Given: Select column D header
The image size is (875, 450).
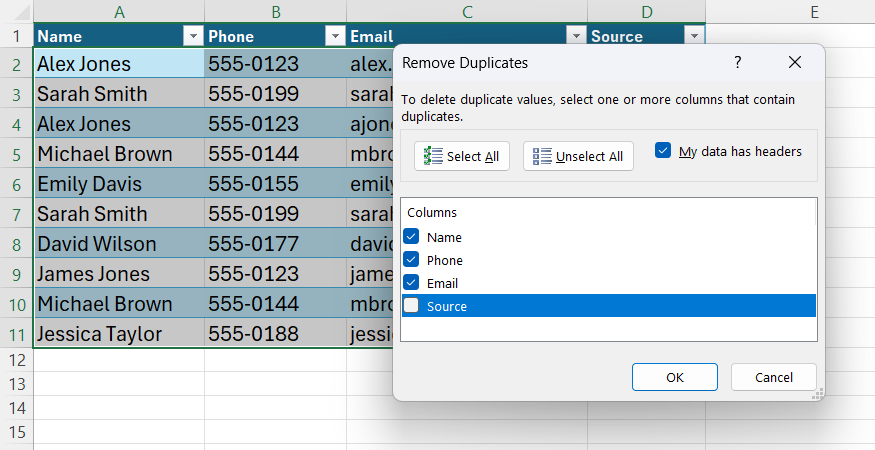Looking at the screenshot, I should pyautogui.click(x=646, y=12).
